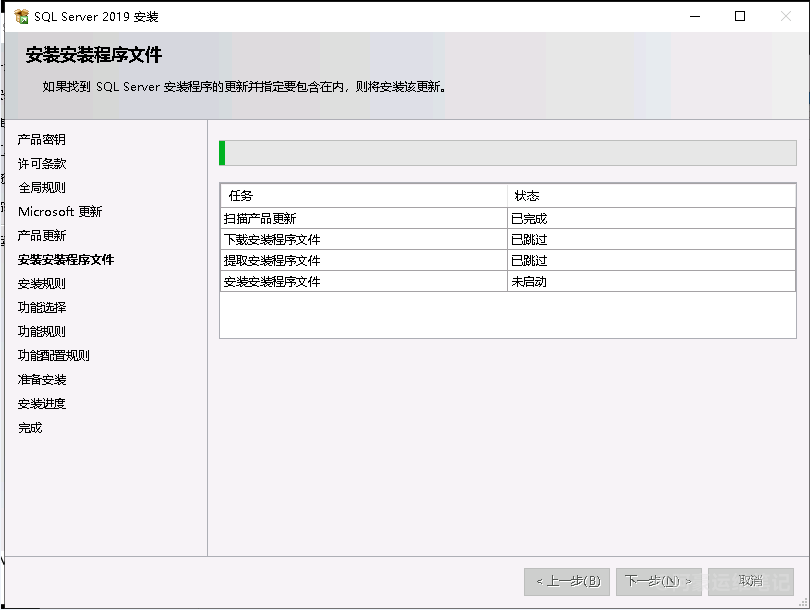Select the 扫描产品更新 task row
810x610 pixels.
pyautogui.click(x=507, y=218)
